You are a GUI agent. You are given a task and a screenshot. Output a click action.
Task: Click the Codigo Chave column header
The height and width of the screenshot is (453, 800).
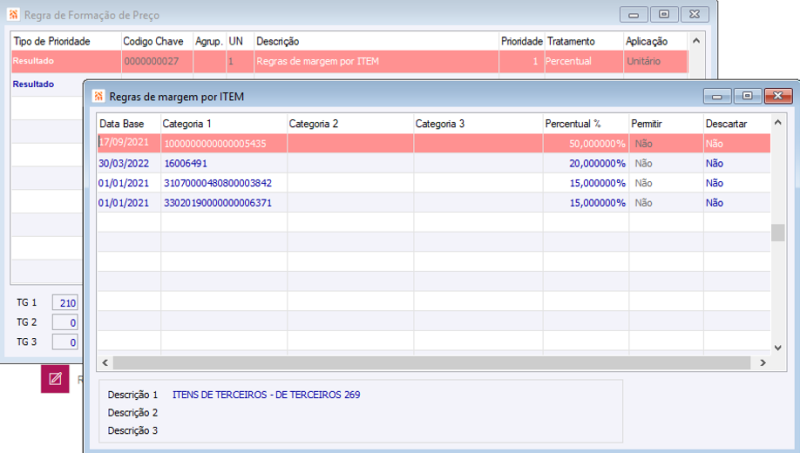click(153, 41)
